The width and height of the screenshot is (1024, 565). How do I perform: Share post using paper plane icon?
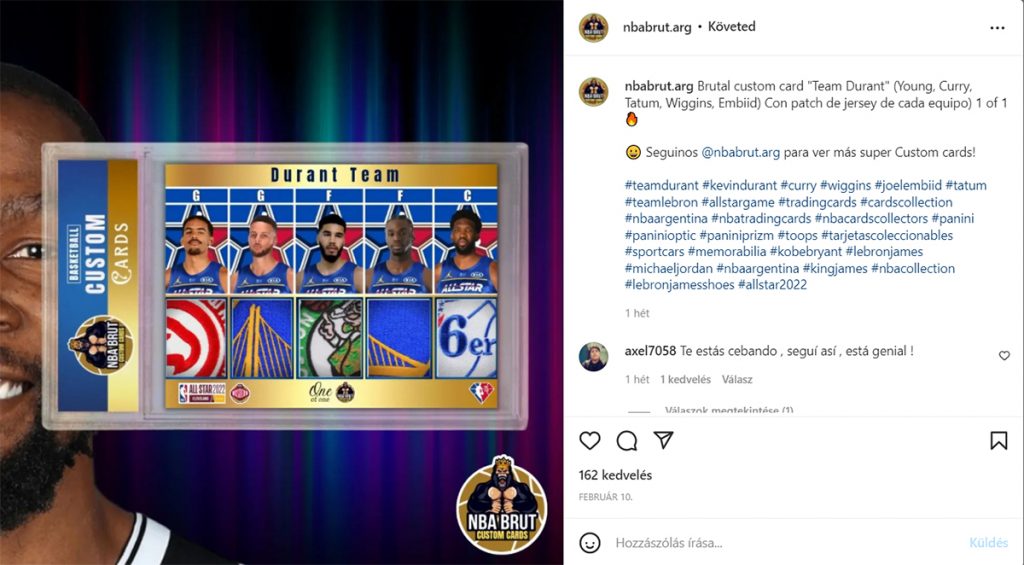664,440
